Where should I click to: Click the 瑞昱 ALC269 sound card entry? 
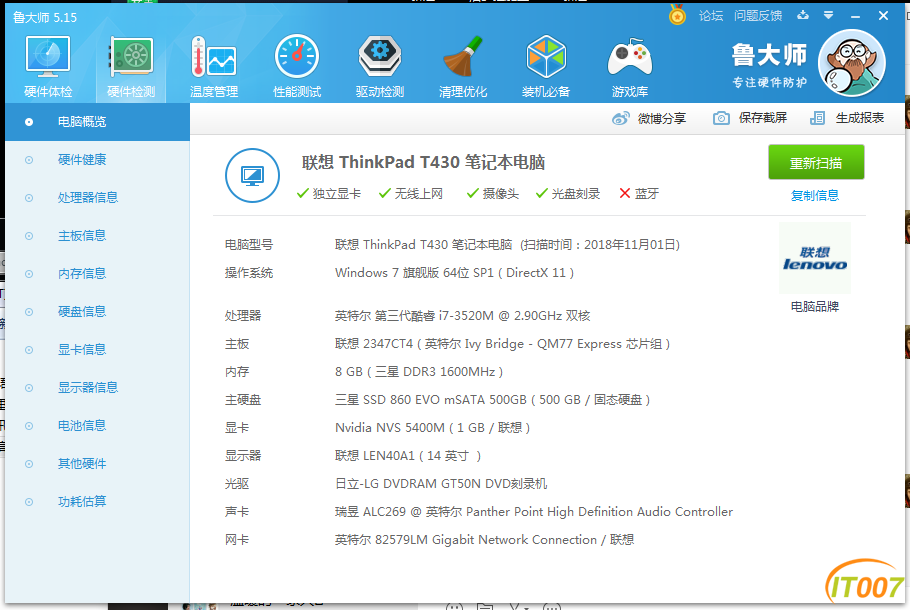(534, 512)
